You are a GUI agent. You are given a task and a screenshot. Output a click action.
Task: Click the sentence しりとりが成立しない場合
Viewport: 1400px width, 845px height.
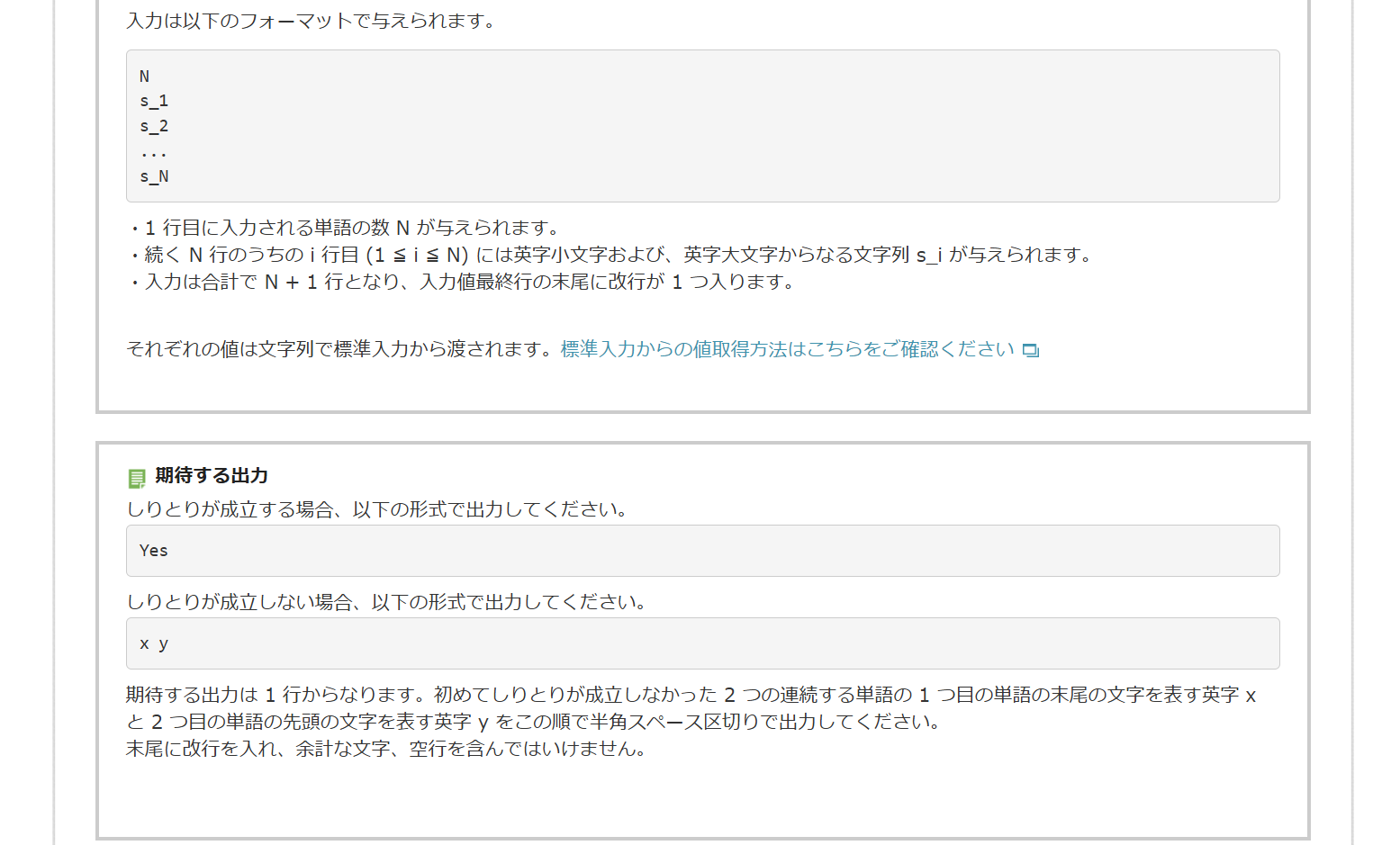point(387,602)
